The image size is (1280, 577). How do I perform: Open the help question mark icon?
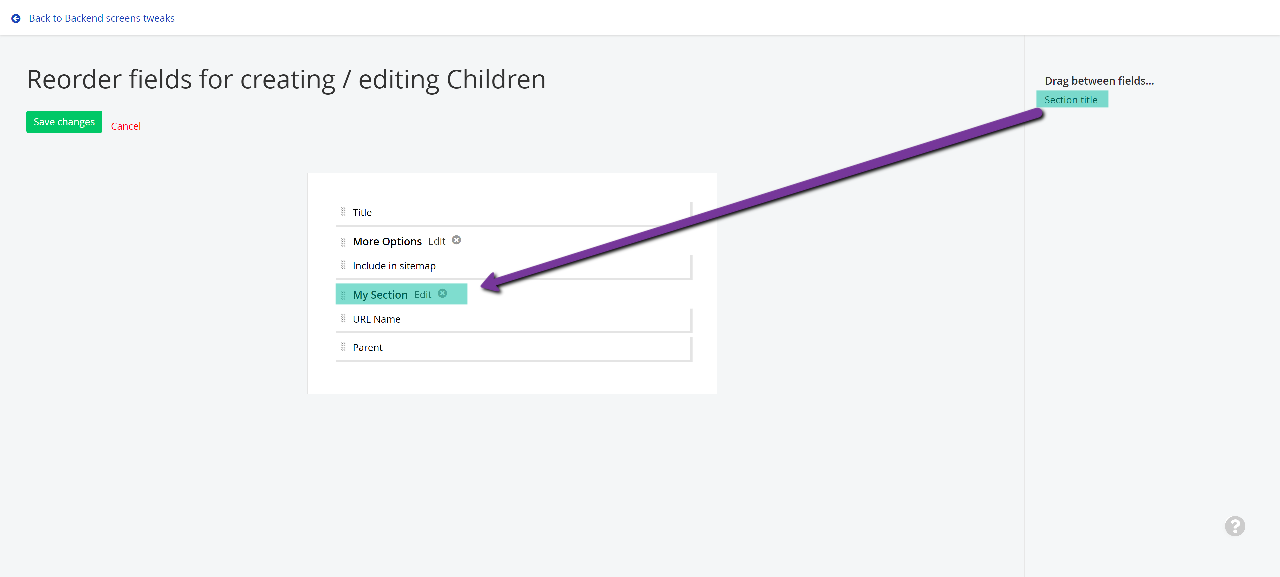[1235, 526]
